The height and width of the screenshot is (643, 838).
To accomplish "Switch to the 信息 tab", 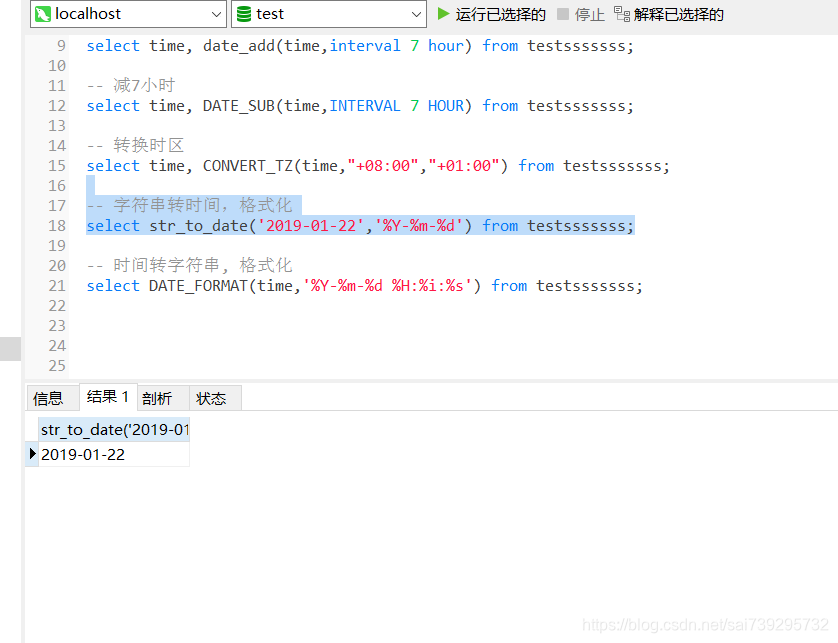I will [50, 397].
